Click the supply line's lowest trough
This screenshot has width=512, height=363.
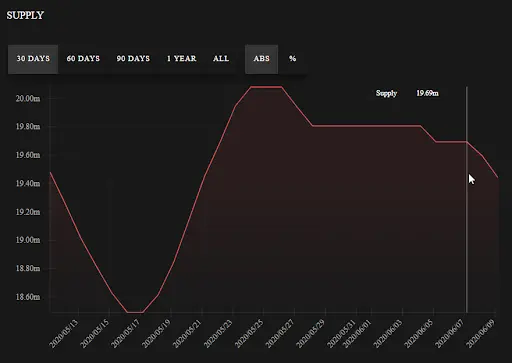pos(135,312)
